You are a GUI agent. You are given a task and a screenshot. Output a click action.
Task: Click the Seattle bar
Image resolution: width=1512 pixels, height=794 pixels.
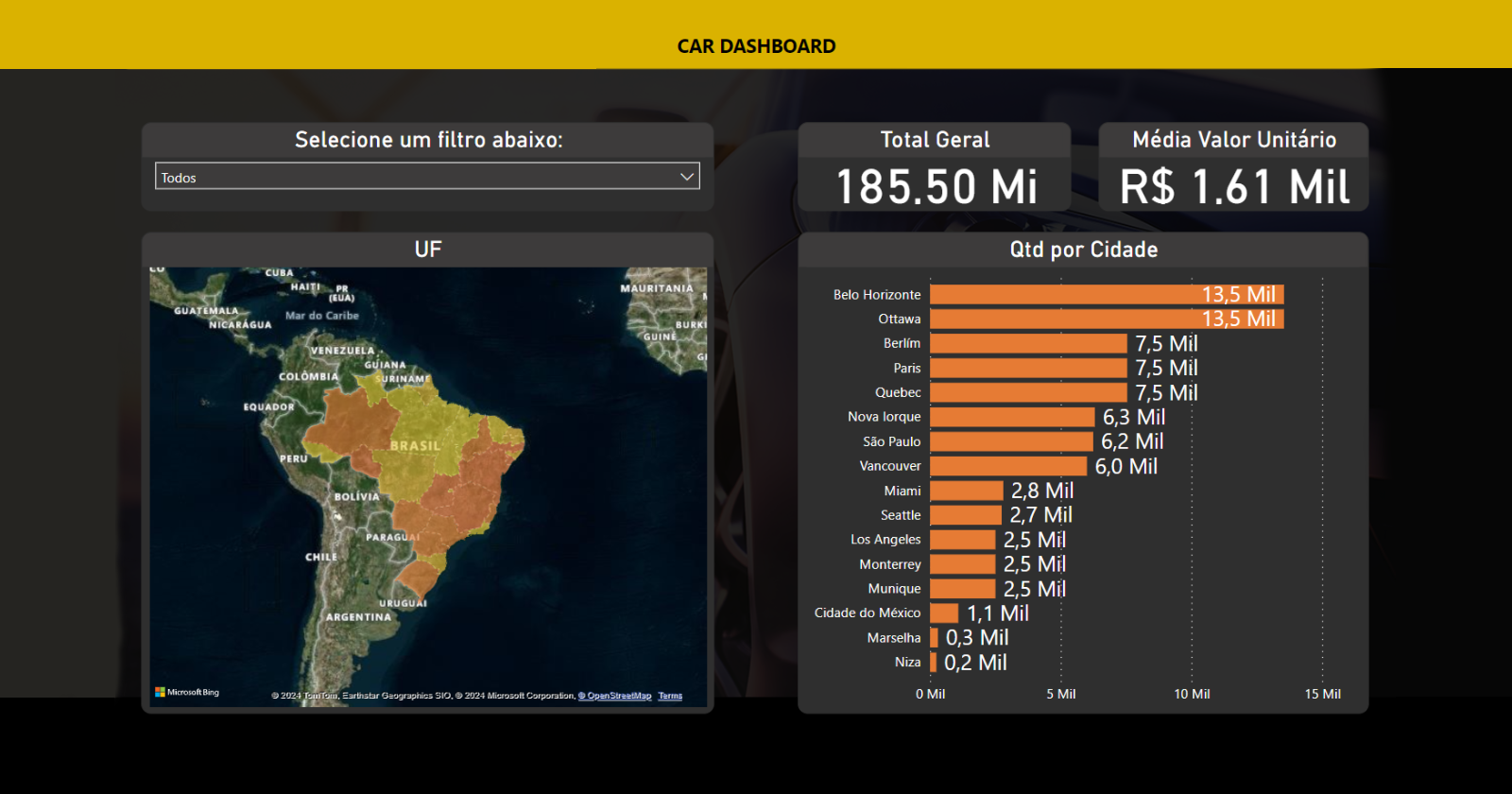click(966, 516)
